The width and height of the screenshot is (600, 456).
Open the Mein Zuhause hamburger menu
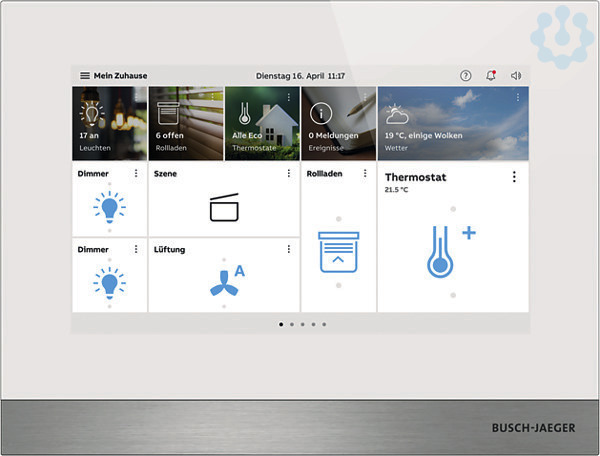click(85, 76)
